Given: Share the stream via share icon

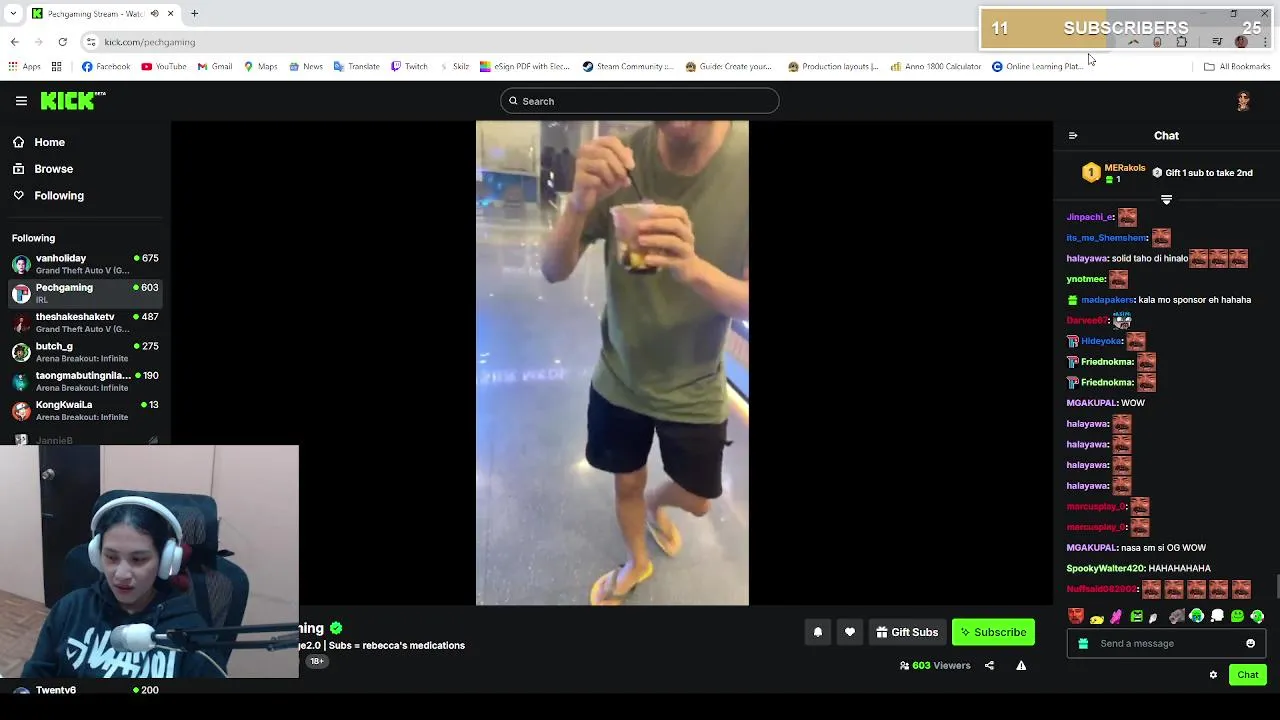Looking at the screenshot, I should tap(989, 666).
